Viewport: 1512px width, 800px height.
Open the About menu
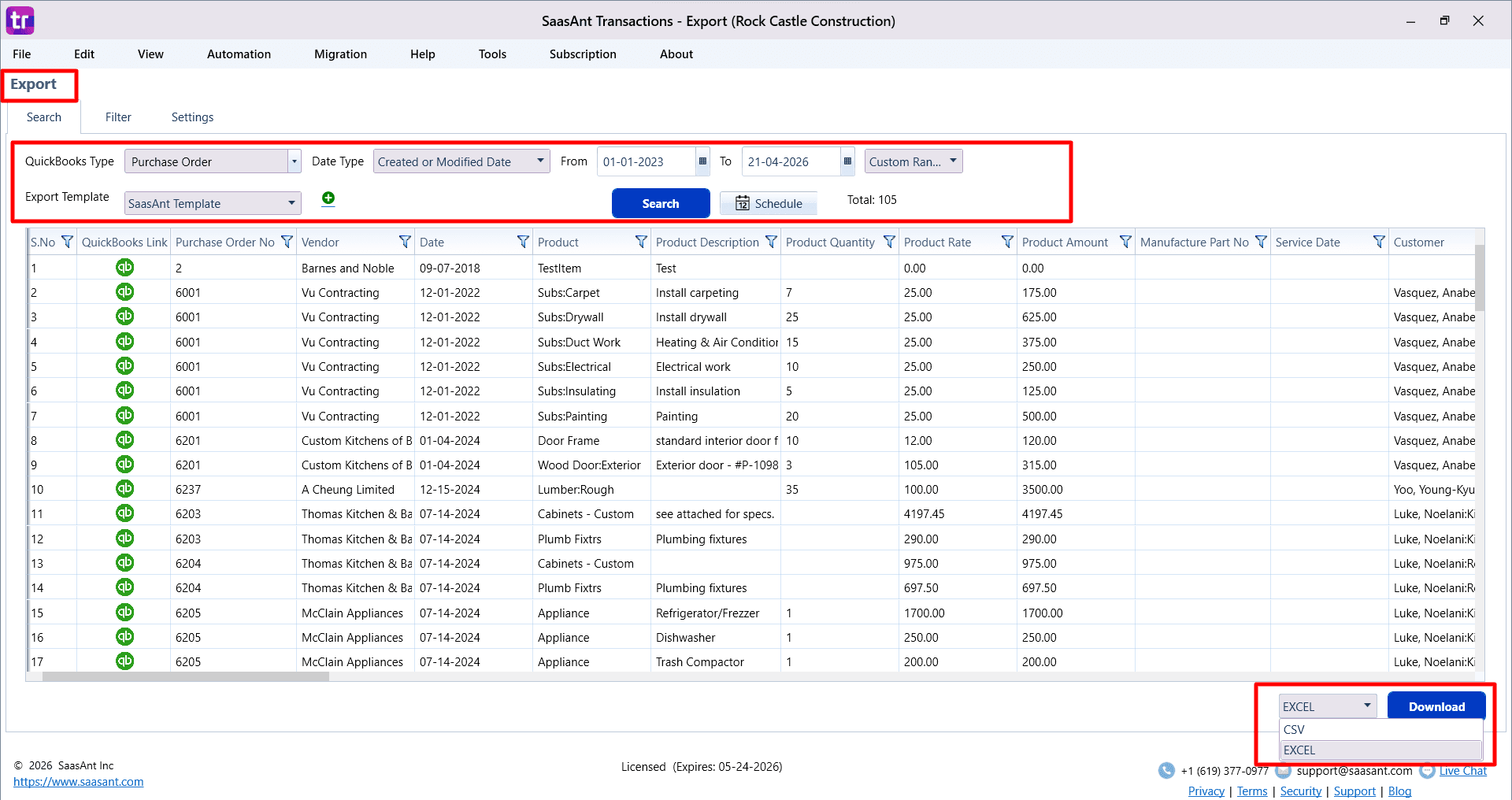click(676, 54)
